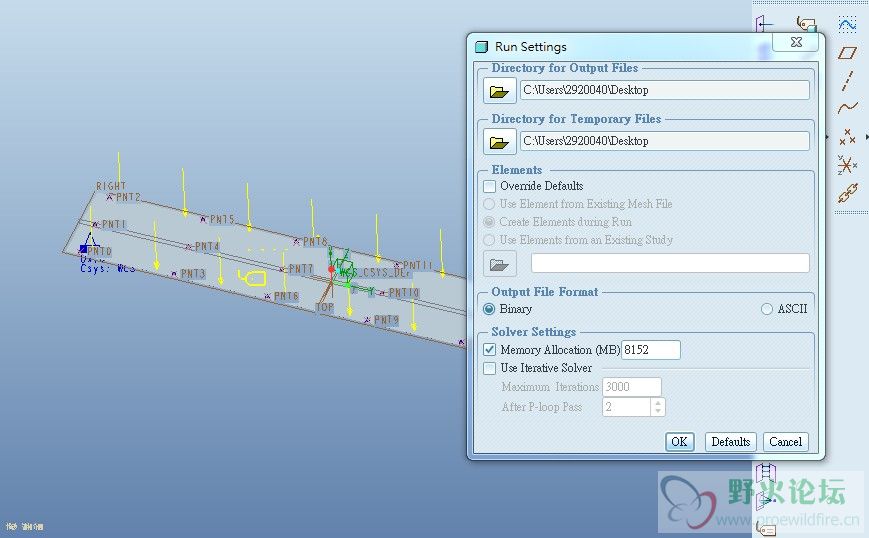
Task: Click the output files directory path field
Action: point(664,90)
